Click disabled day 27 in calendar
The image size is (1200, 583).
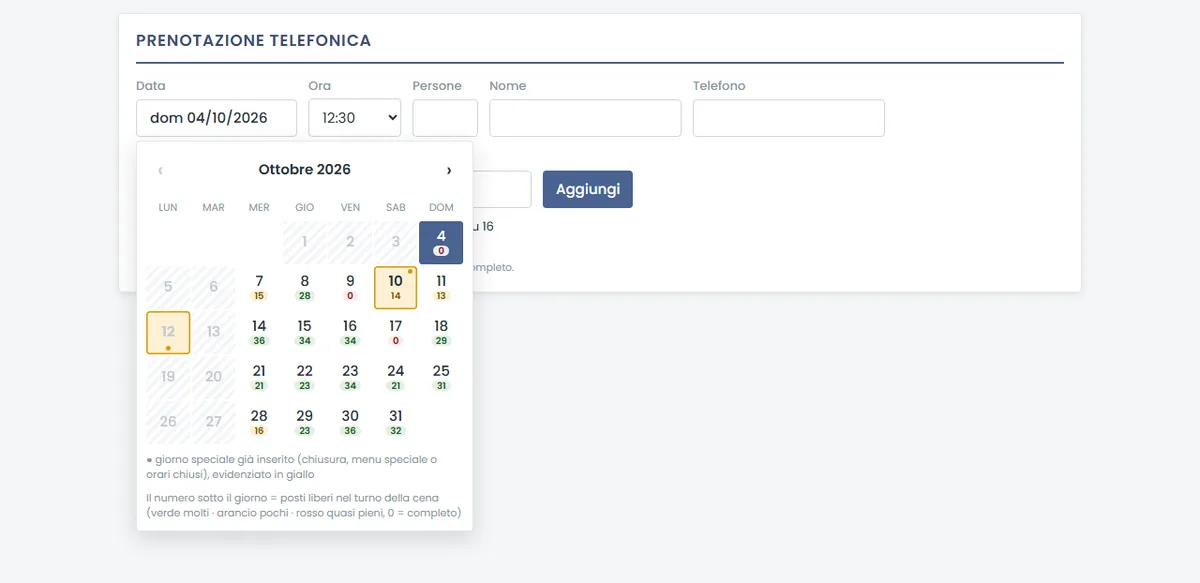point(213,422)
